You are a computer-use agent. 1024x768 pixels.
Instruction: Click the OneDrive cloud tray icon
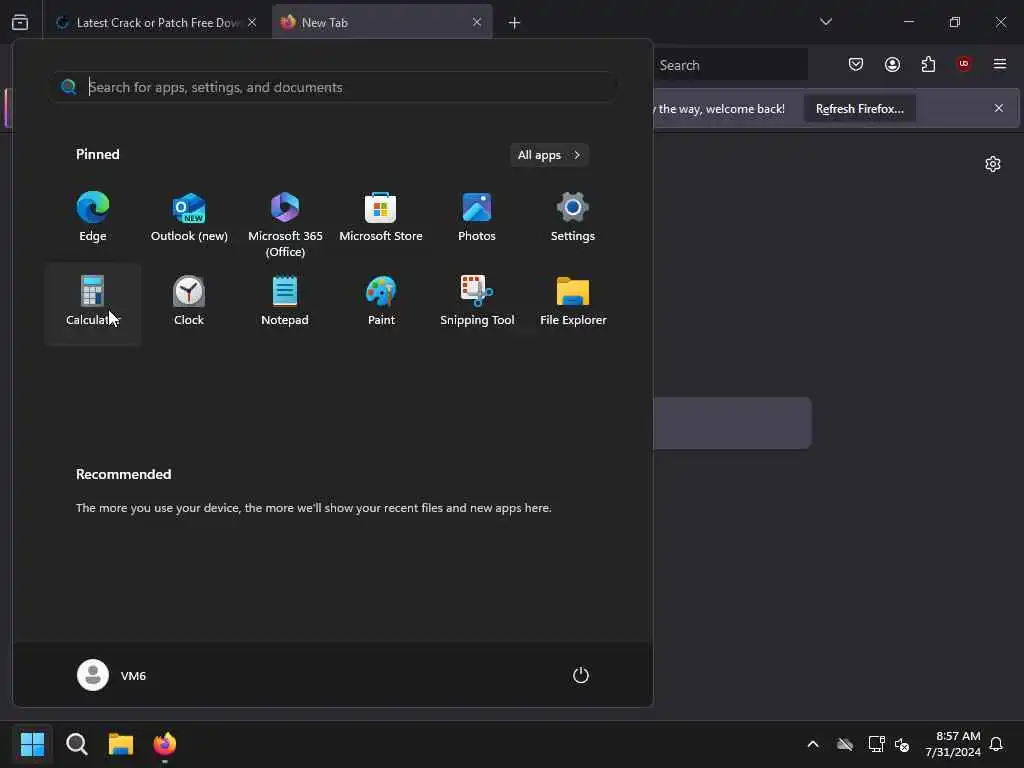845,744
